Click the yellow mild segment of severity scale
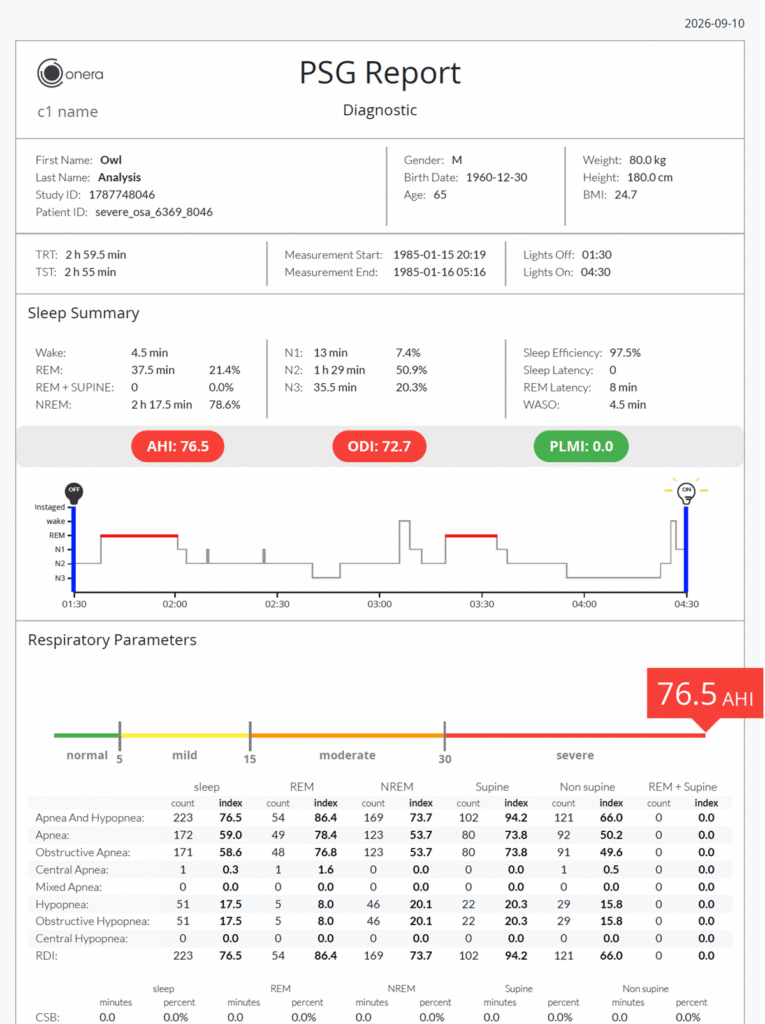 [185, 735]
